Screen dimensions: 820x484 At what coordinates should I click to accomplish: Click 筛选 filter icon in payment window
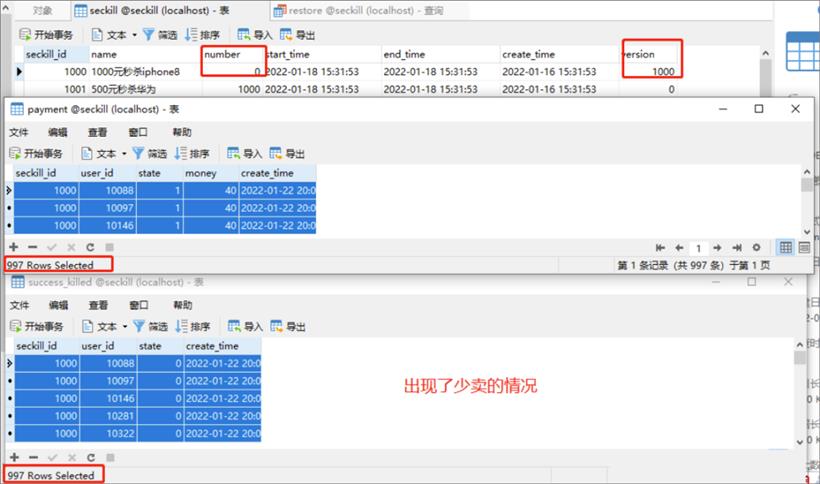pos(150,154)
